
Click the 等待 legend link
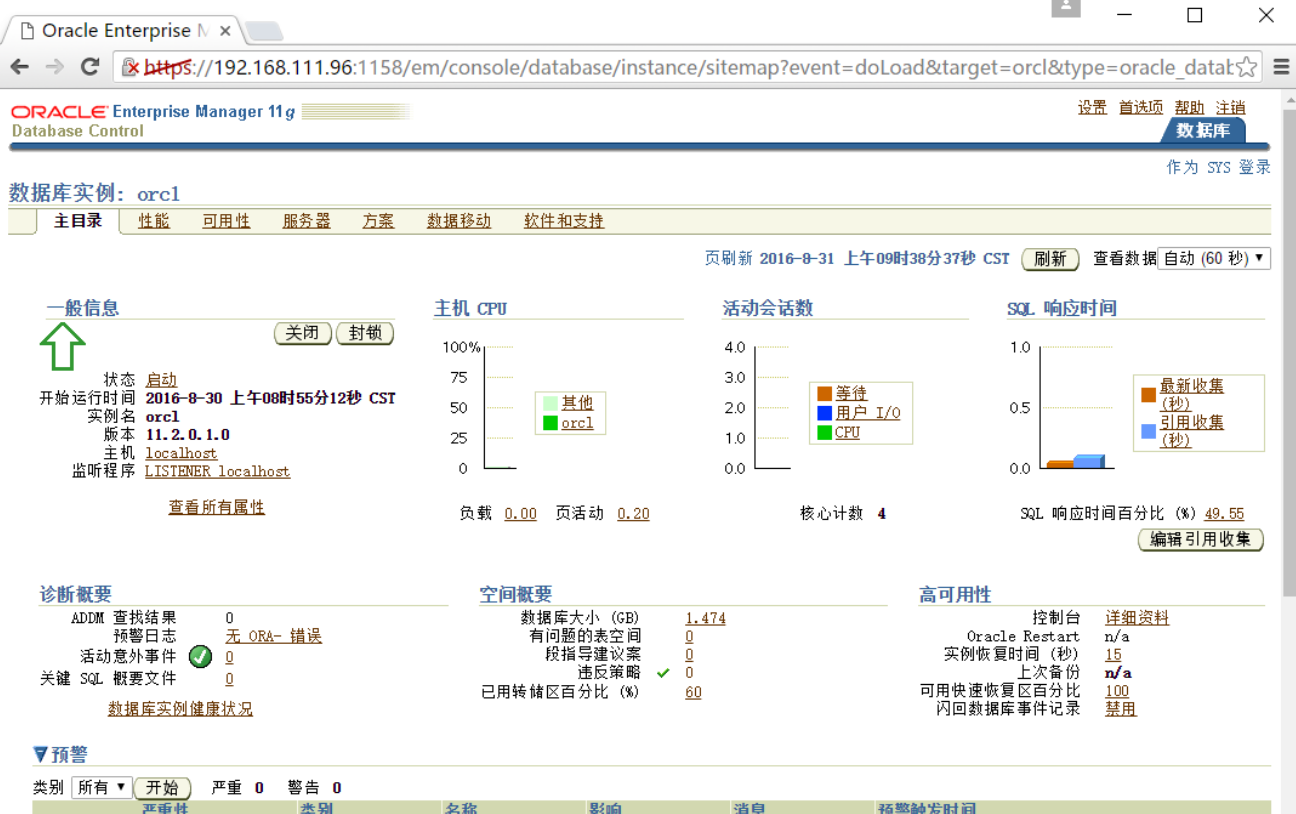851,393
